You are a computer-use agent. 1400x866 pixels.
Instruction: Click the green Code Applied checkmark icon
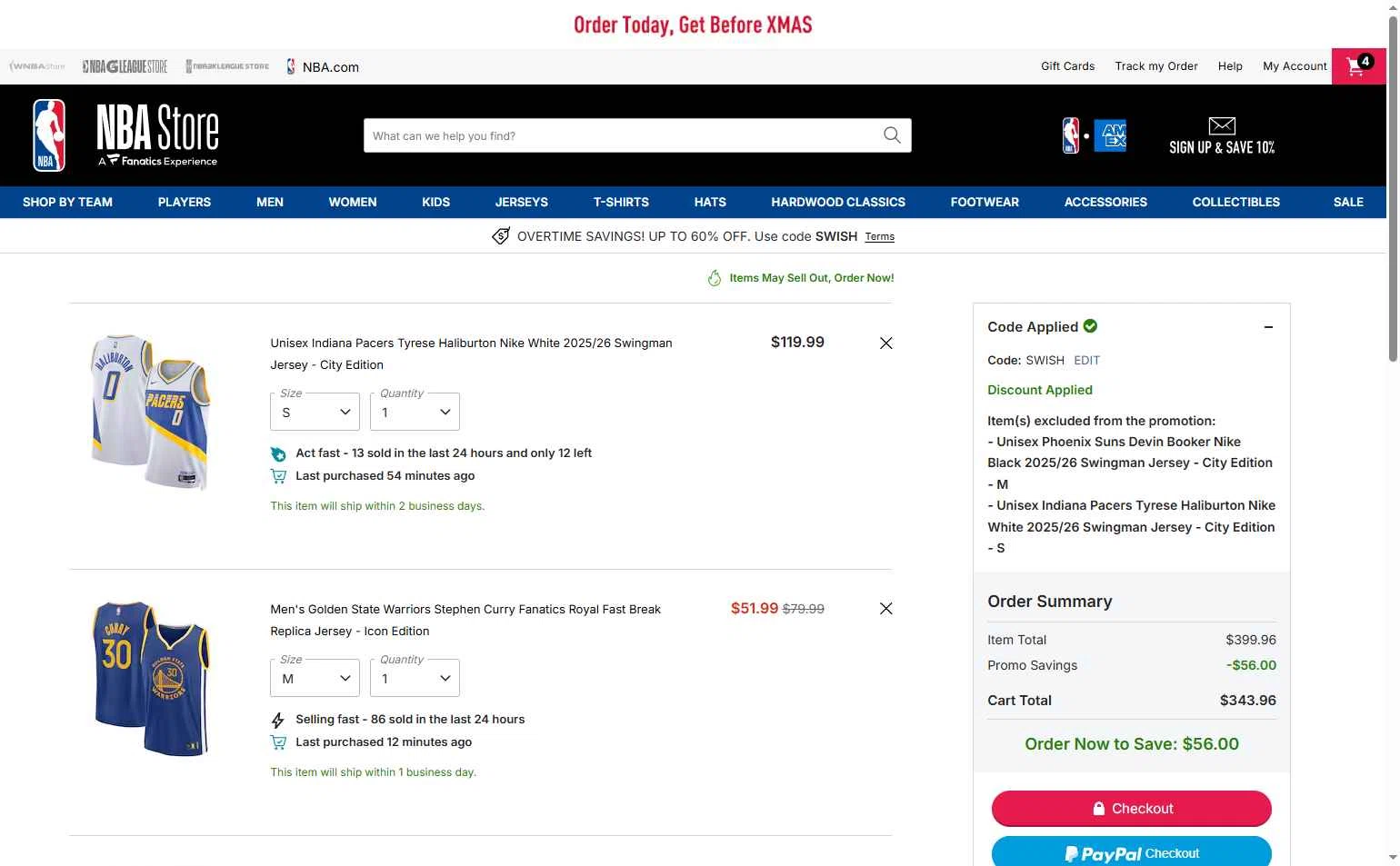1090,326
